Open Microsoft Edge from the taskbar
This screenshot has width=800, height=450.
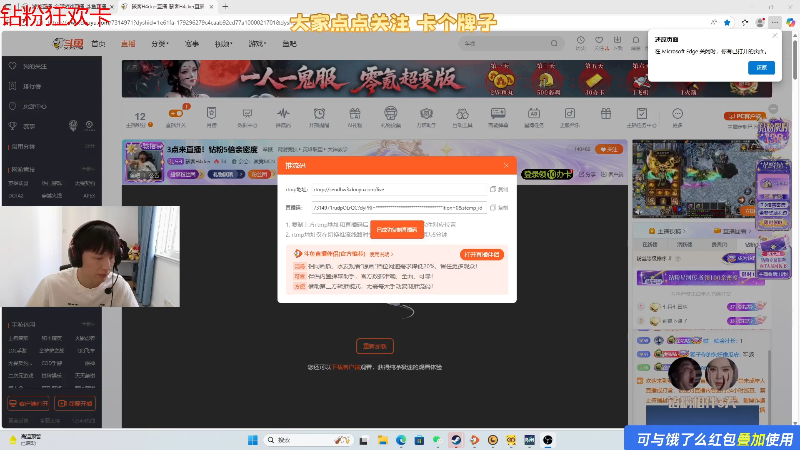401,440
